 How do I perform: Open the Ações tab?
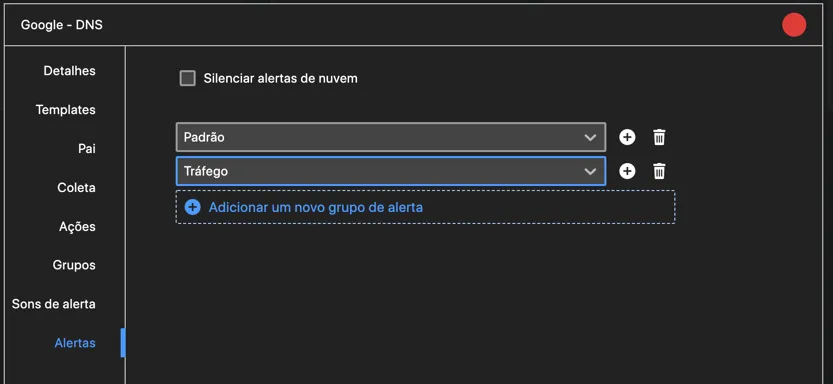tap(77, 227)
